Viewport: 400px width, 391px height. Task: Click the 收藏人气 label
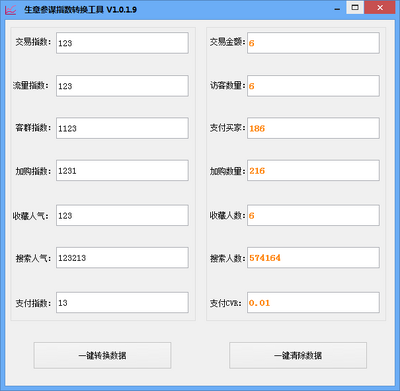click(31, 216)
